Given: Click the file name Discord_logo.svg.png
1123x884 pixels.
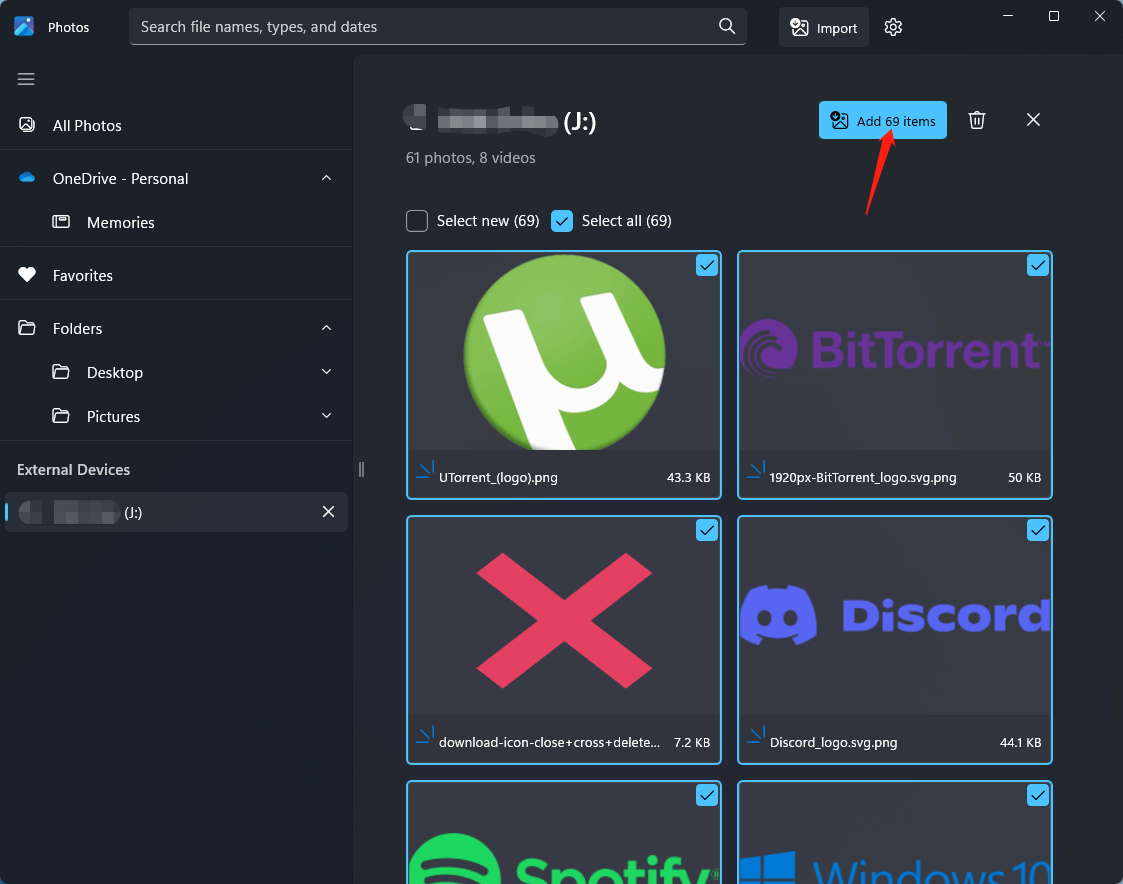Looking at the screenshot, I should pyautogui.click(x=833, y=743).
